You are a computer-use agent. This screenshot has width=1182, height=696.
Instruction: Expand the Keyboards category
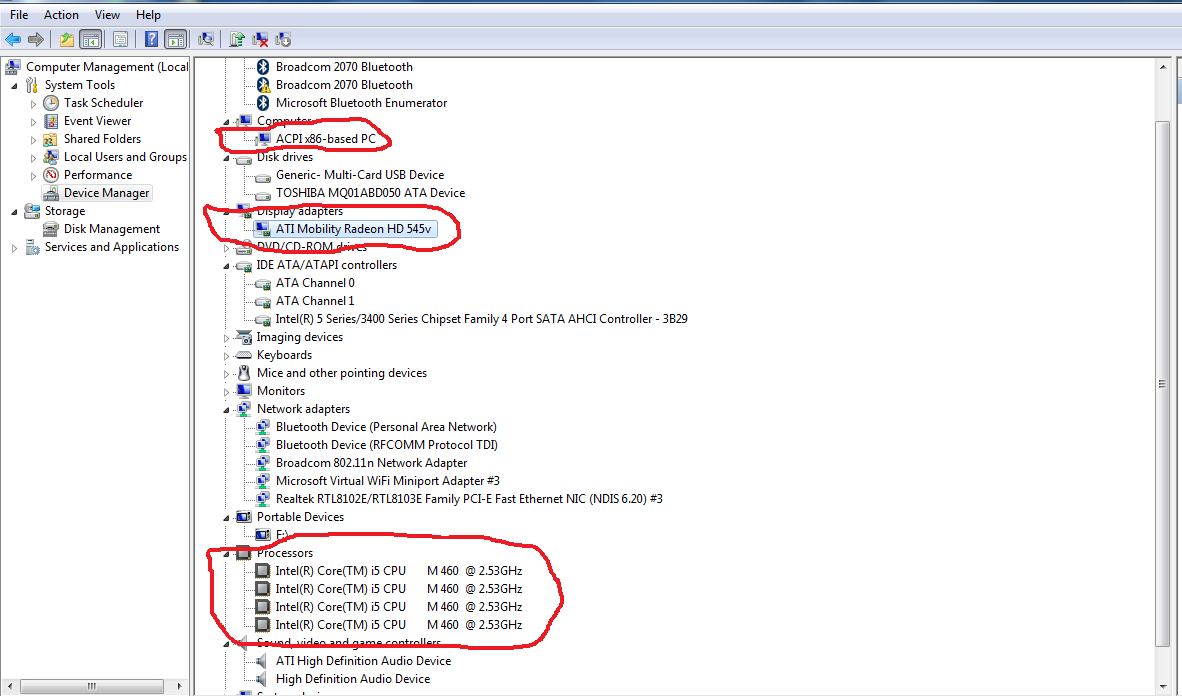coord(227,356)
